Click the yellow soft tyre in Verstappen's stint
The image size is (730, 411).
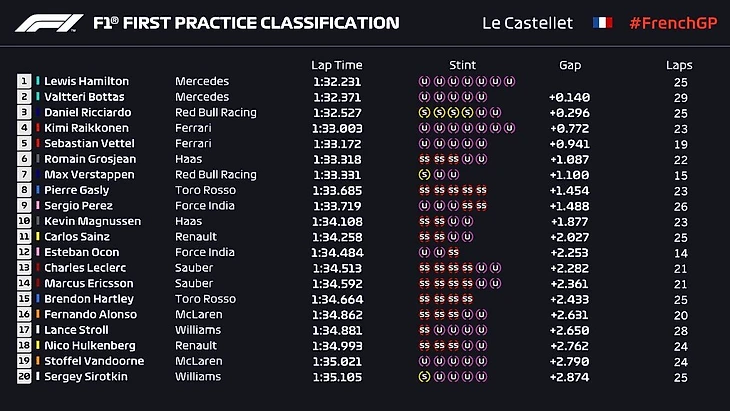coord(424,174)
